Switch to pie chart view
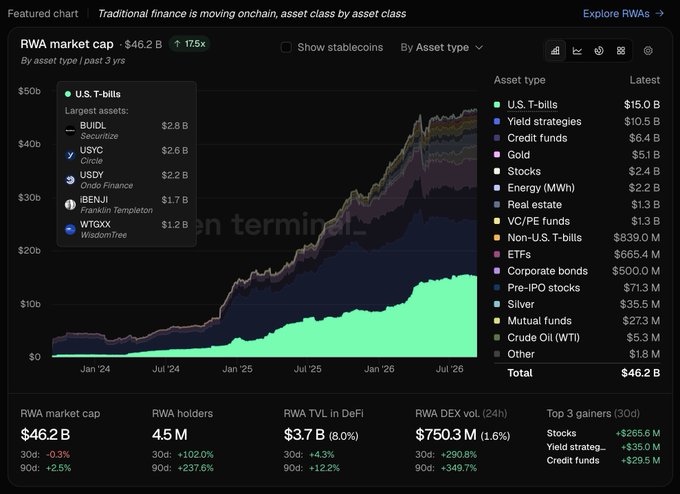Image resolution: width=680 pixels, height=494 pixels. click(599, 51)
